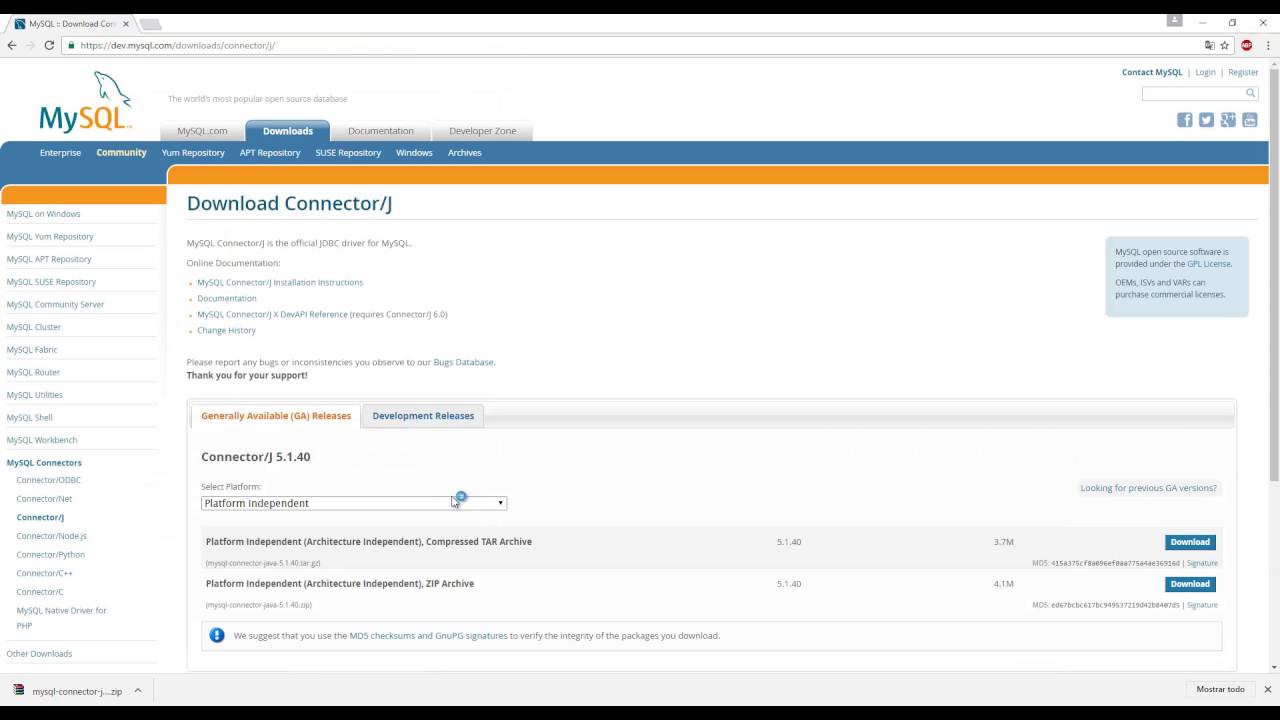Image resolution: width=1280 pixels, height=720 pixels.
Task: Open Other Downloads in sidebar
Action: coord(39,654)
